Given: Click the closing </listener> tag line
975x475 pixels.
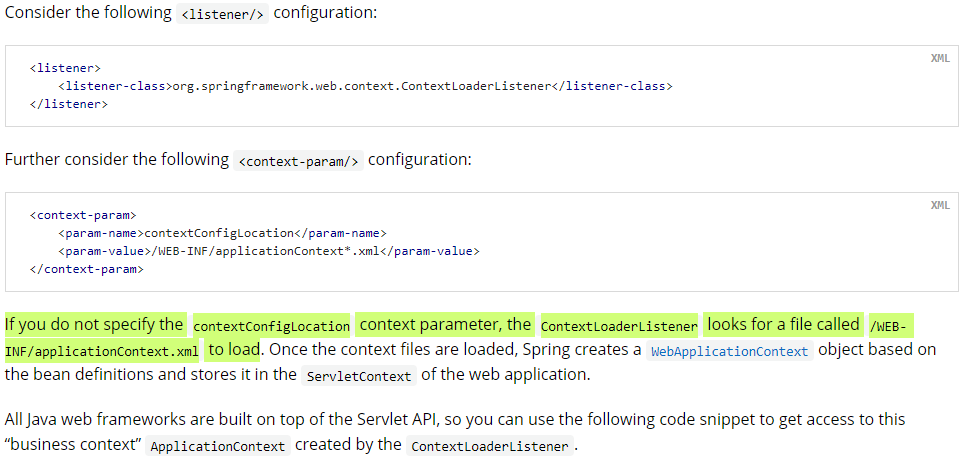Looking at the screenshot, I should point(68,104).
